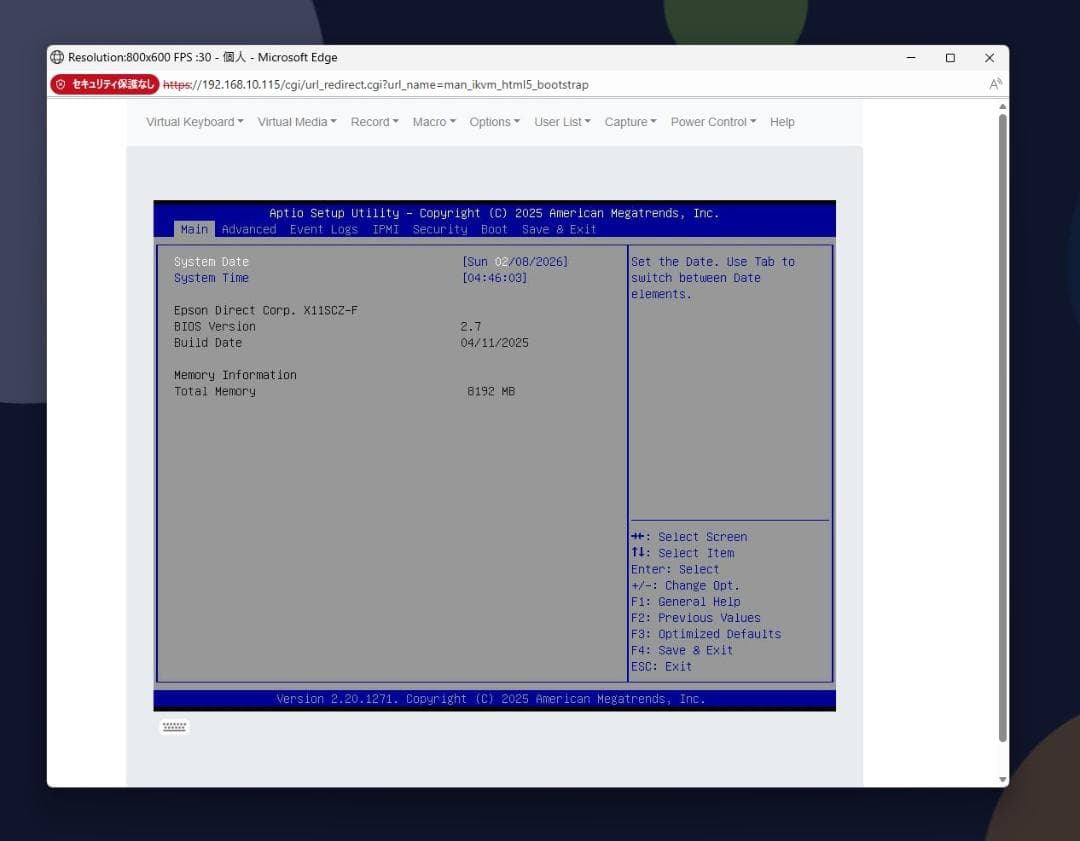Expand the Record dropdown
Image resolution: width=1080 pixels, height=841 pixels.
pyautogui.click(x=373, y=121)
